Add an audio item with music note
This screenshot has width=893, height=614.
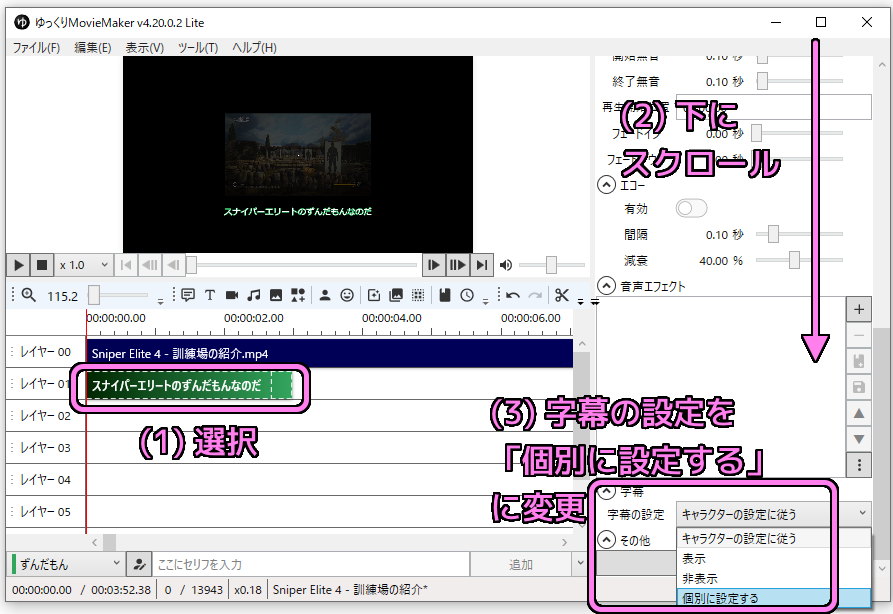pyautogui.click(x=254, y=295)
